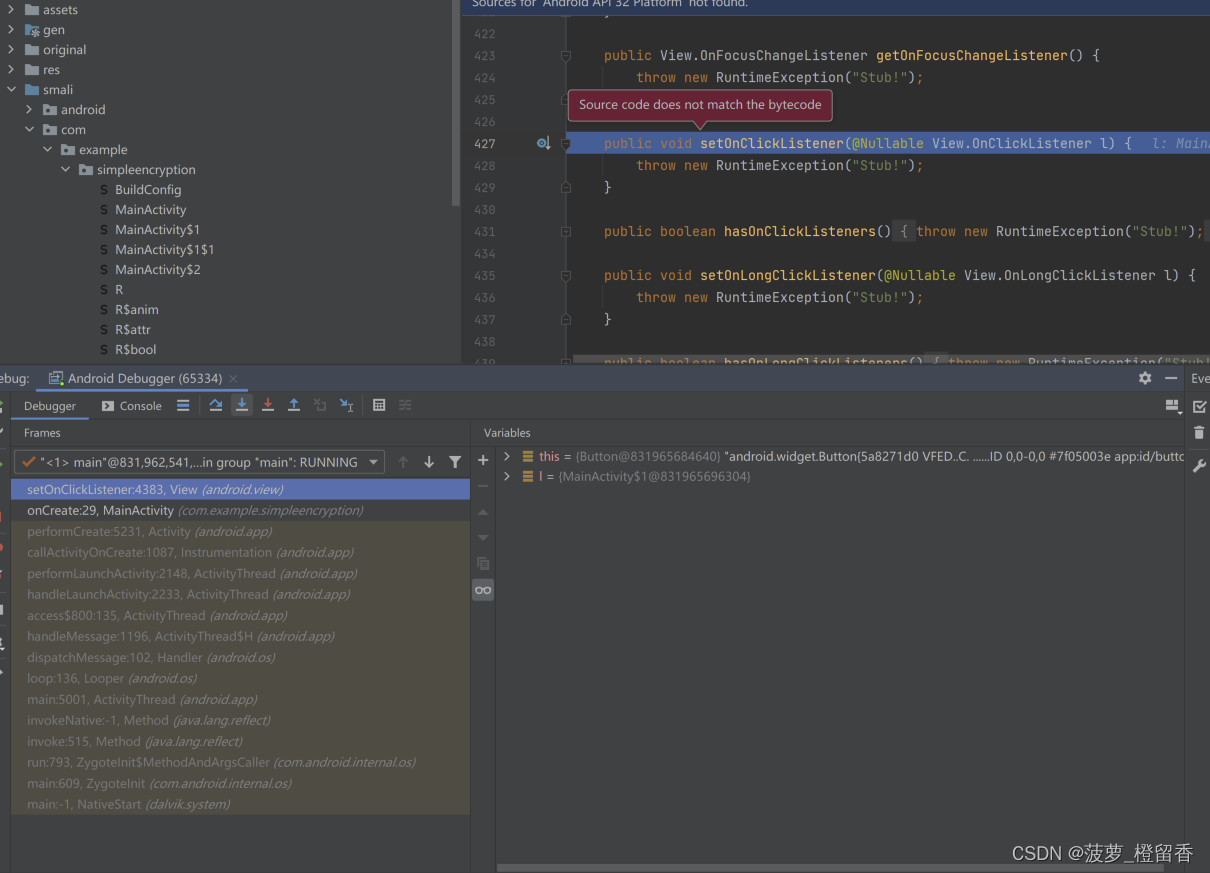Click the Trace Current Stream Chain icon

(405, 405)
